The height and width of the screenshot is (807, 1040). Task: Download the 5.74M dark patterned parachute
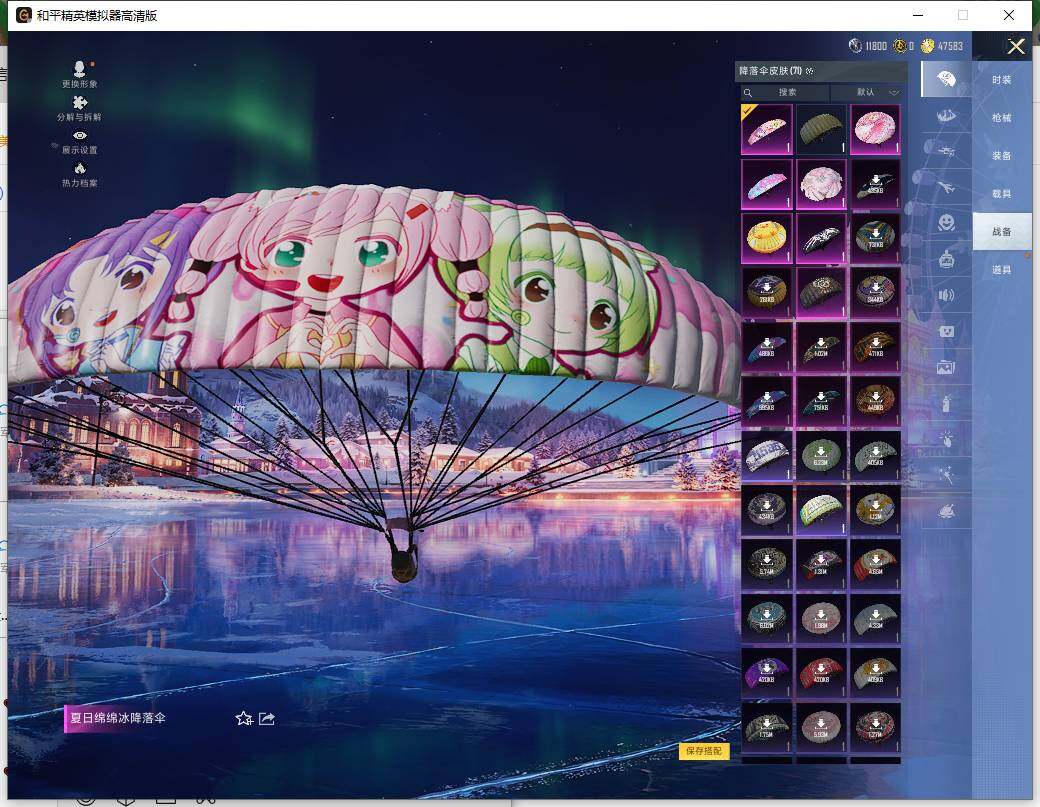tap(766, 564)
